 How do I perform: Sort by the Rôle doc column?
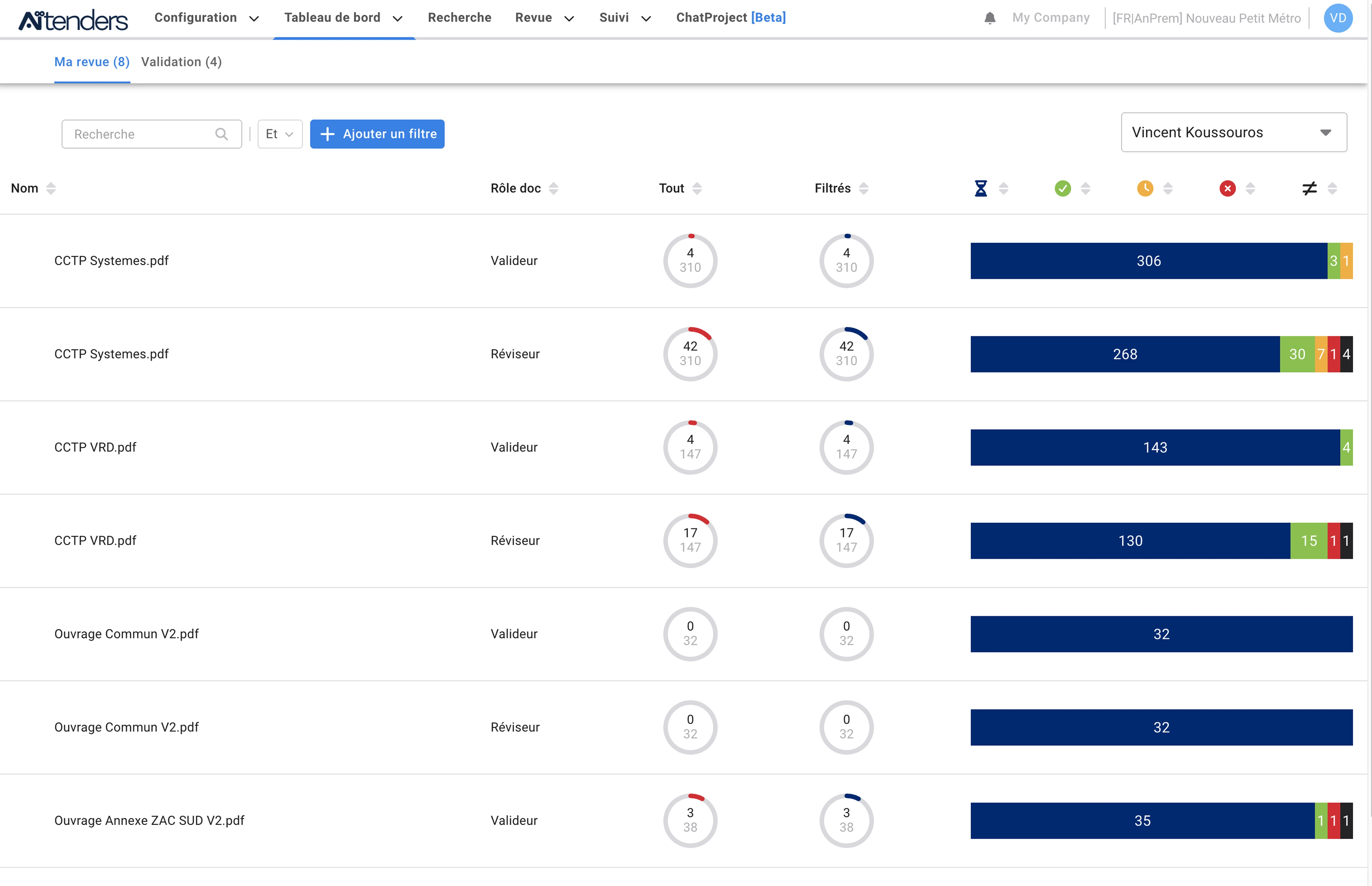554,188
